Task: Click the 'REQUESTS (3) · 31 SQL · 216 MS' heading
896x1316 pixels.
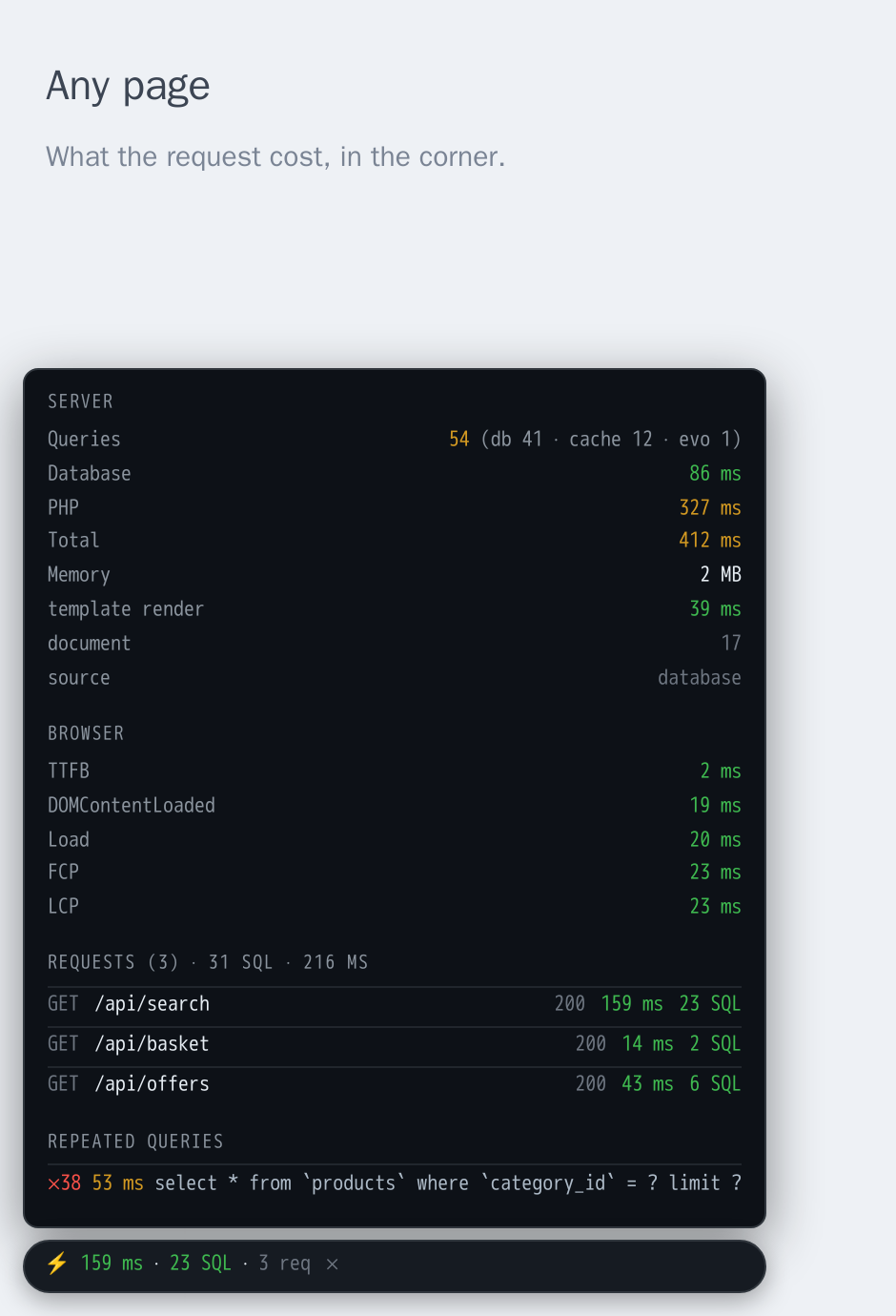Action: tap(208, 962)
